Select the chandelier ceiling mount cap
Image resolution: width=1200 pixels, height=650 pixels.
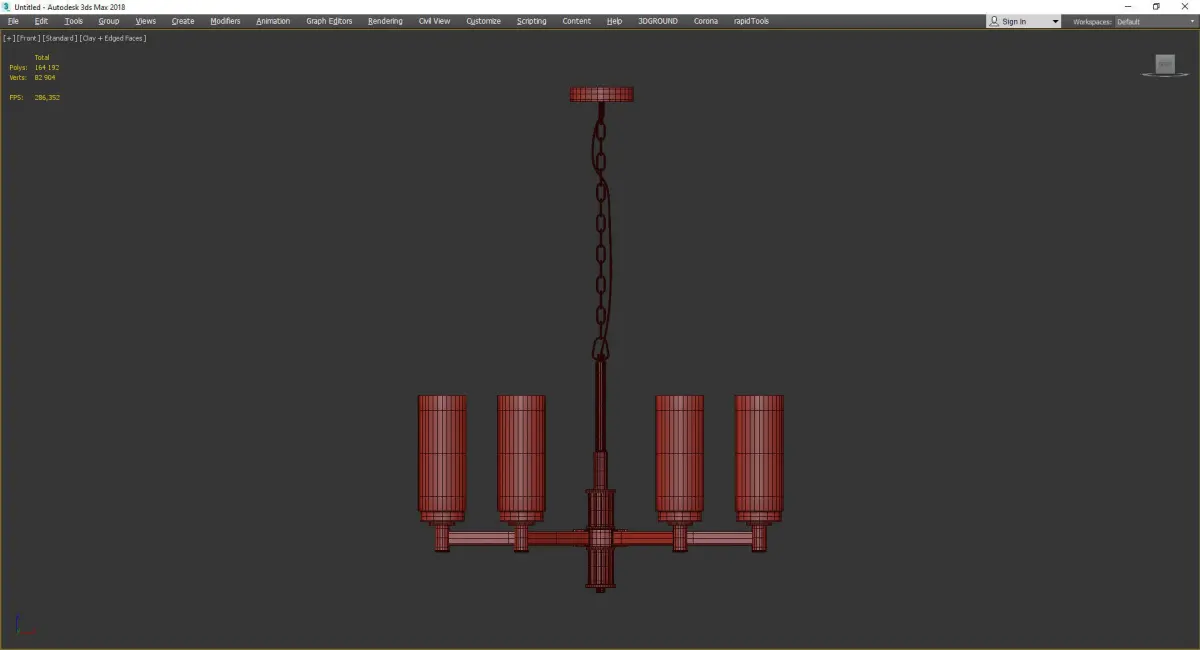tap(601, 95)
